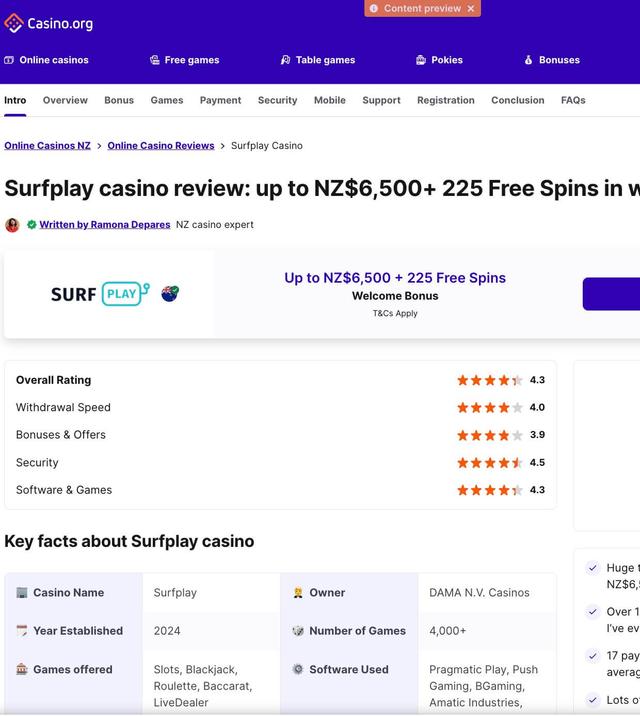640x716 pixels.
Task: Select the Security section tab
Action: click(x=277, y=100)
